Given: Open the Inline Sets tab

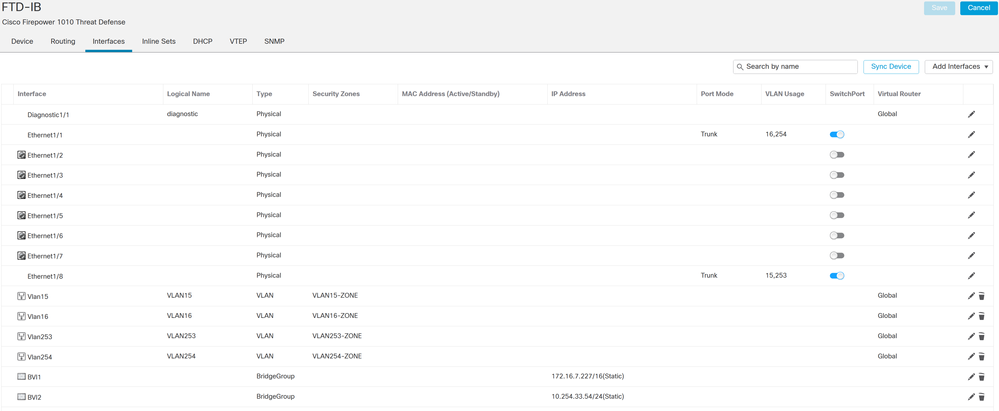Looking at the screenshot, I should (x=159, y=41).
